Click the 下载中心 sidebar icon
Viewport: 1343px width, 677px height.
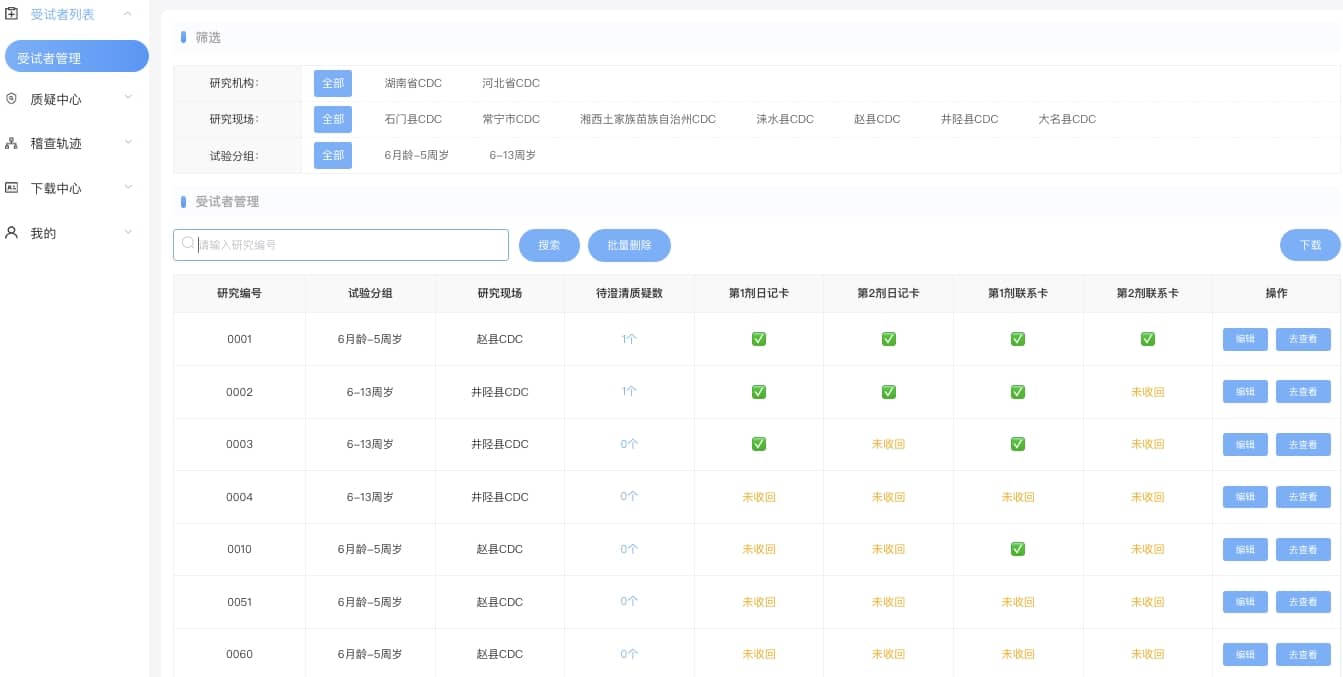click(x=12, y=188)
